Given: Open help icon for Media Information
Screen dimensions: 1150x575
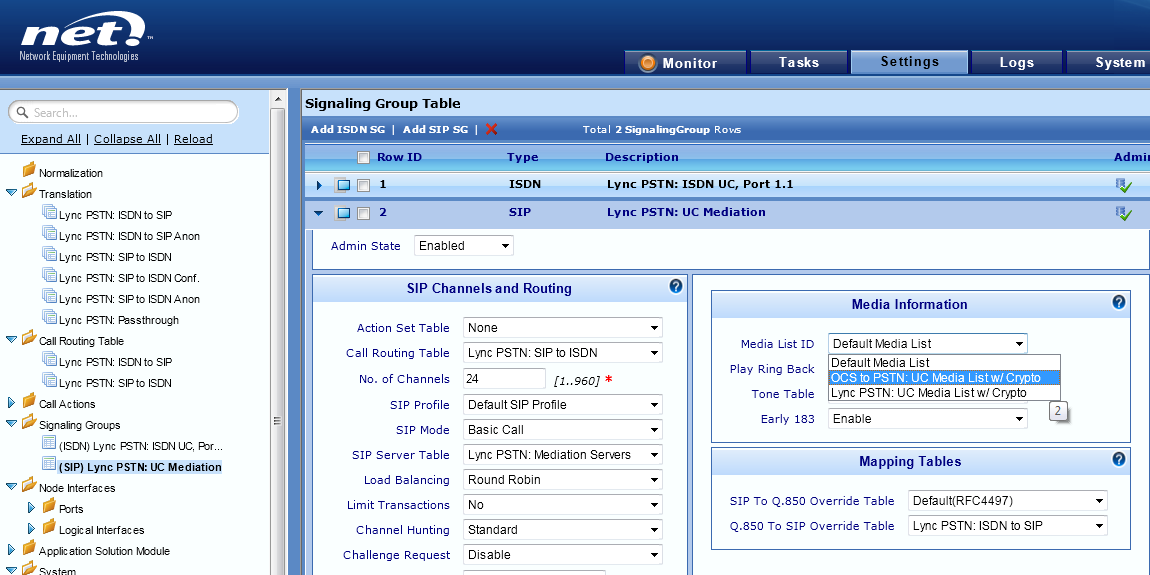Looking at the screenshot, I should point(1119,302).
